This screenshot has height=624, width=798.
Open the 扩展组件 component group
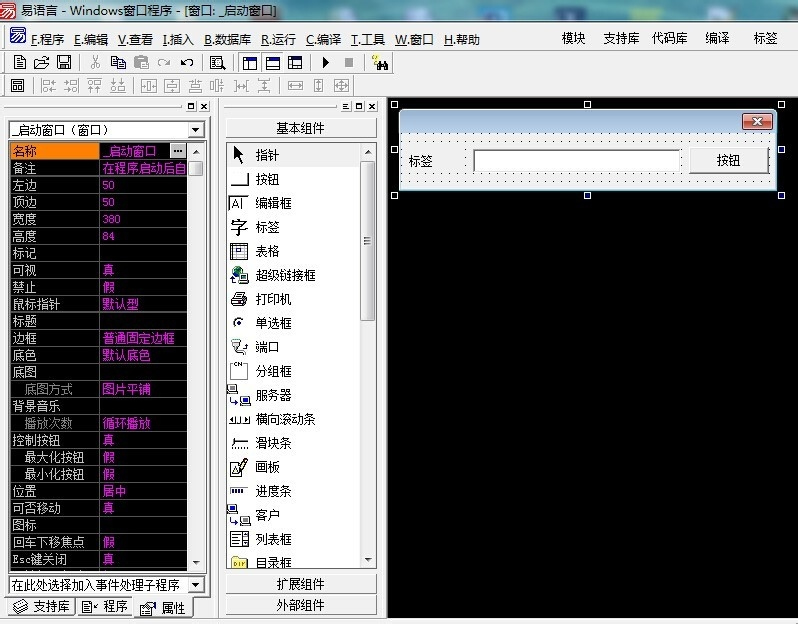click(x=301, y=584)
